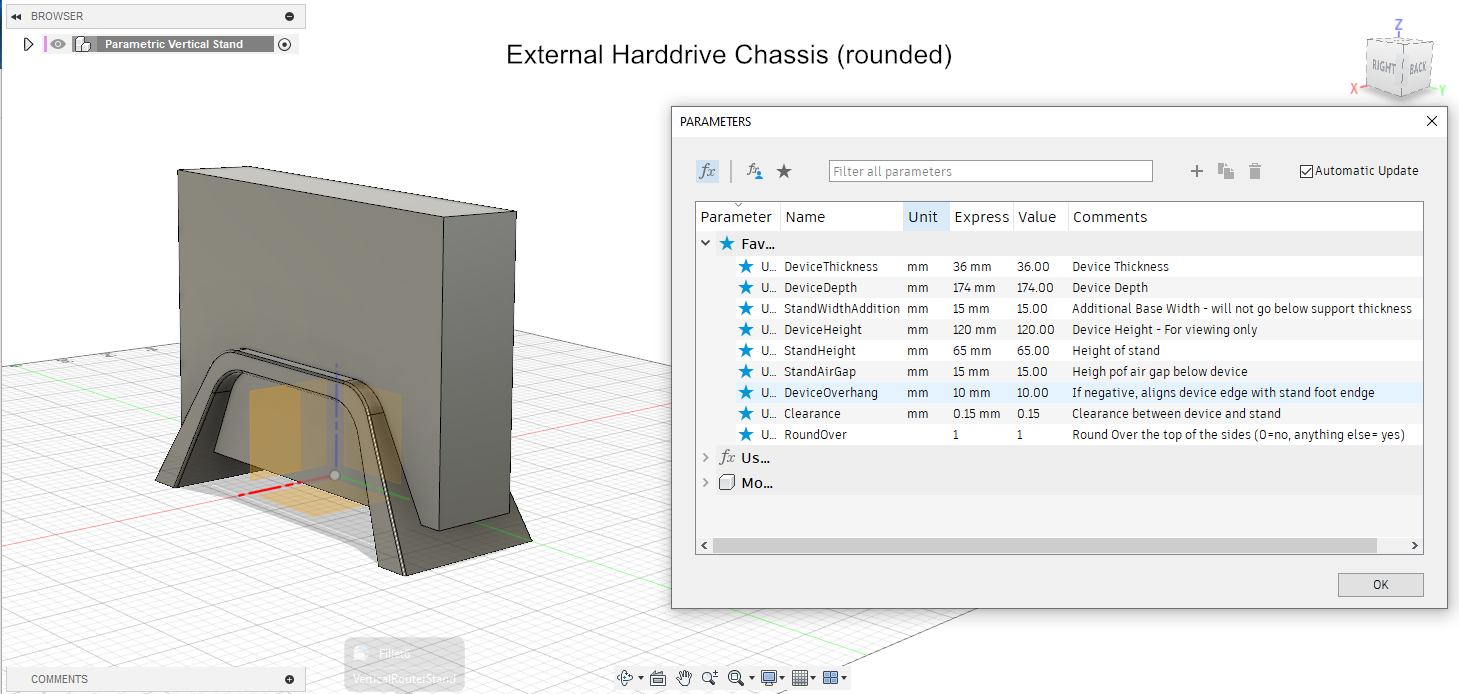Open the Fit view tool
The image size is (1459, 694).
[x=737, y=677]
